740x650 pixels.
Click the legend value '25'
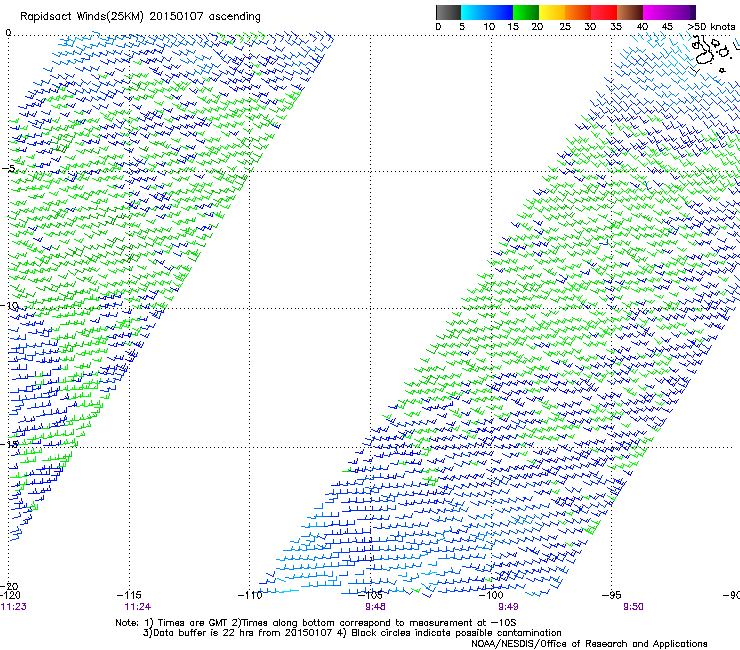[x=565, y=26]
